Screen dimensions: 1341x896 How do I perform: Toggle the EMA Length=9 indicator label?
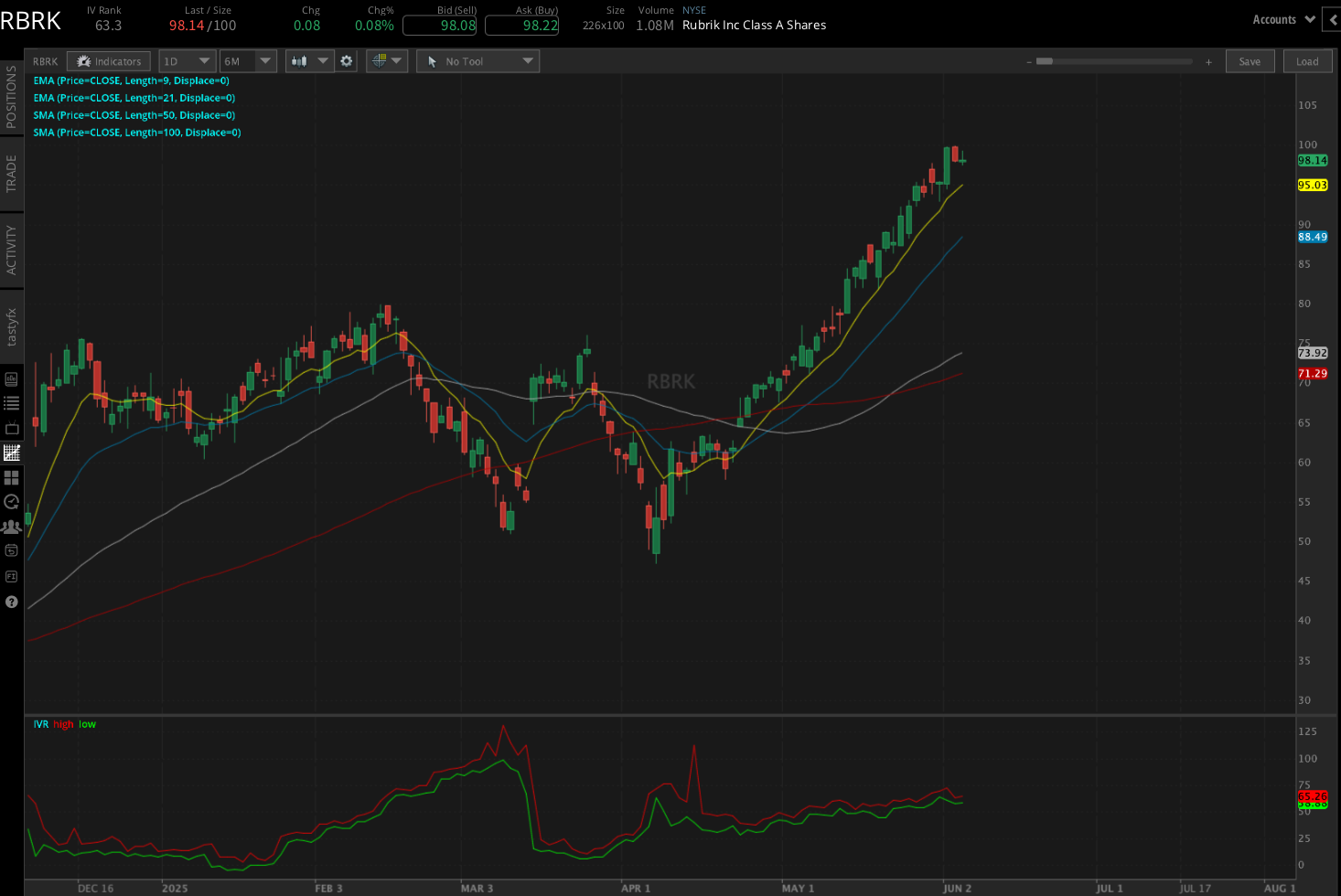point(131,80)
